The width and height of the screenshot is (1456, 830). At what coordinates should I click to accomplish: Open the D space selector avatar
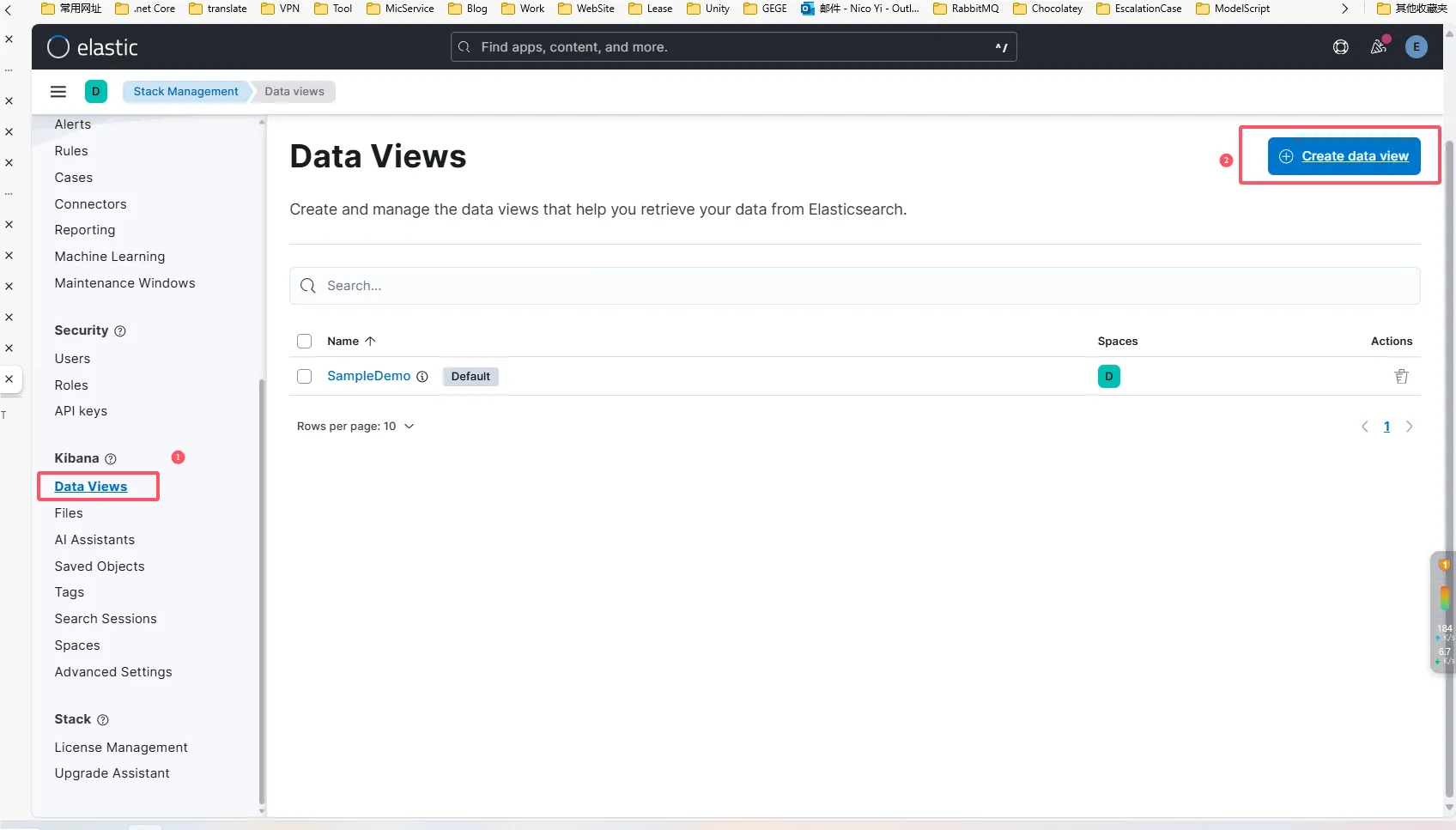coord(96,92)
